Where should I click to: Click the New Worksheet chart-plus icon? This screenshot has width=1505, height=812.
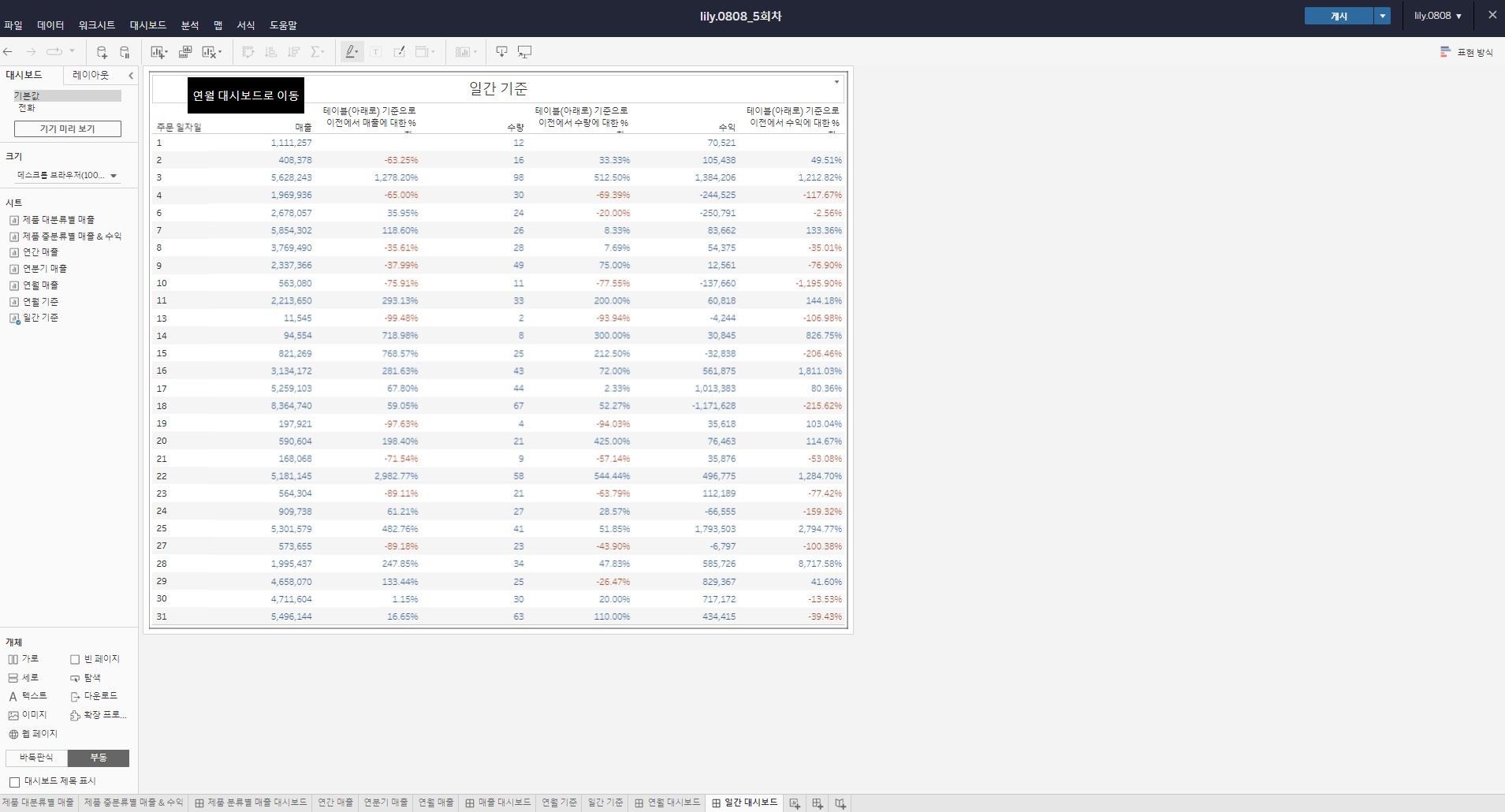coord(157,52)
